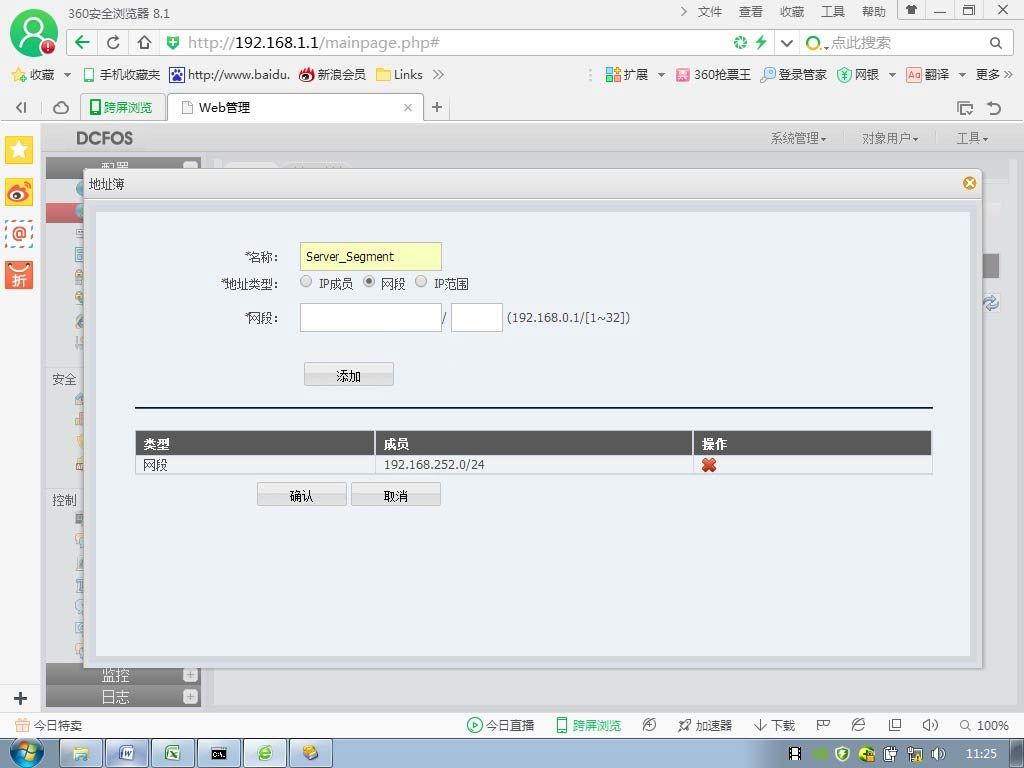Click 今日直播 in status bar
This screenshot has height=768, width=1024.
point(501,725)
